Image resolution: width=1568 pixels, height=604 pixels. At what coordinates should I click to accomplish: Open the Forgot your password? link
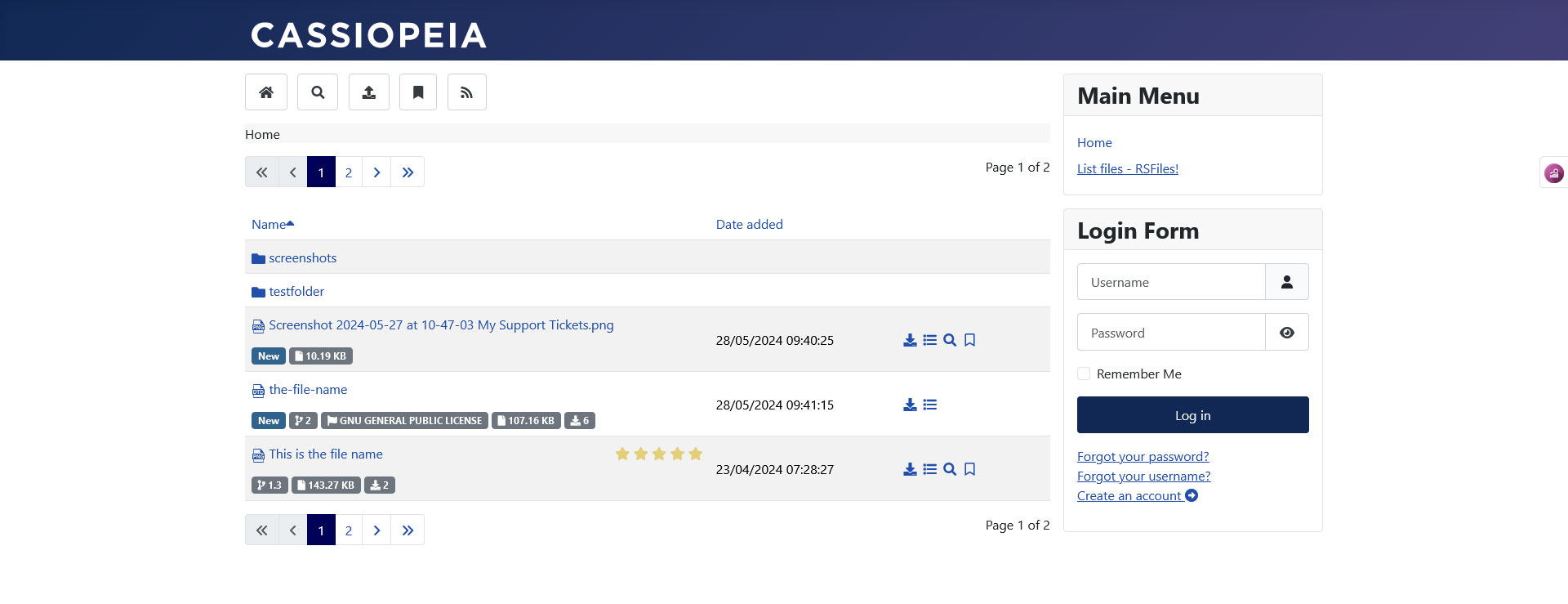pyautogui.click(x=1143, y=456)
